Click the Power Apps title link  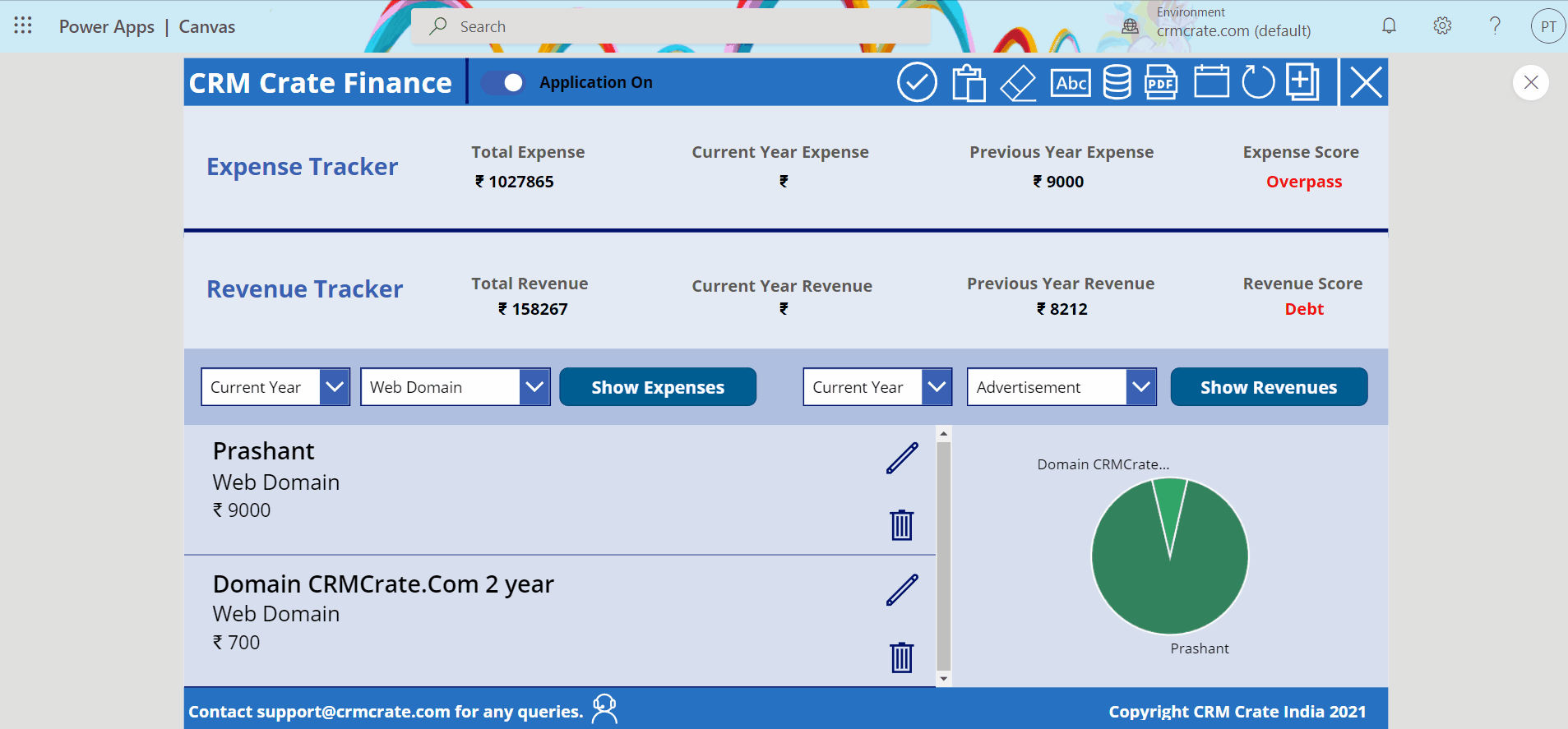106,26
